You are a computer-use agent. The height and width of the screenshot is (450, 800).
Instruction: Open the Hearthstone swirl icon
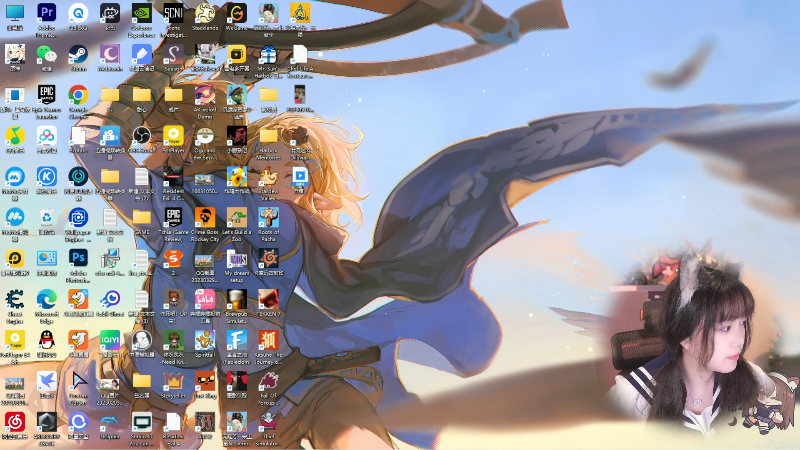(268, 258)
